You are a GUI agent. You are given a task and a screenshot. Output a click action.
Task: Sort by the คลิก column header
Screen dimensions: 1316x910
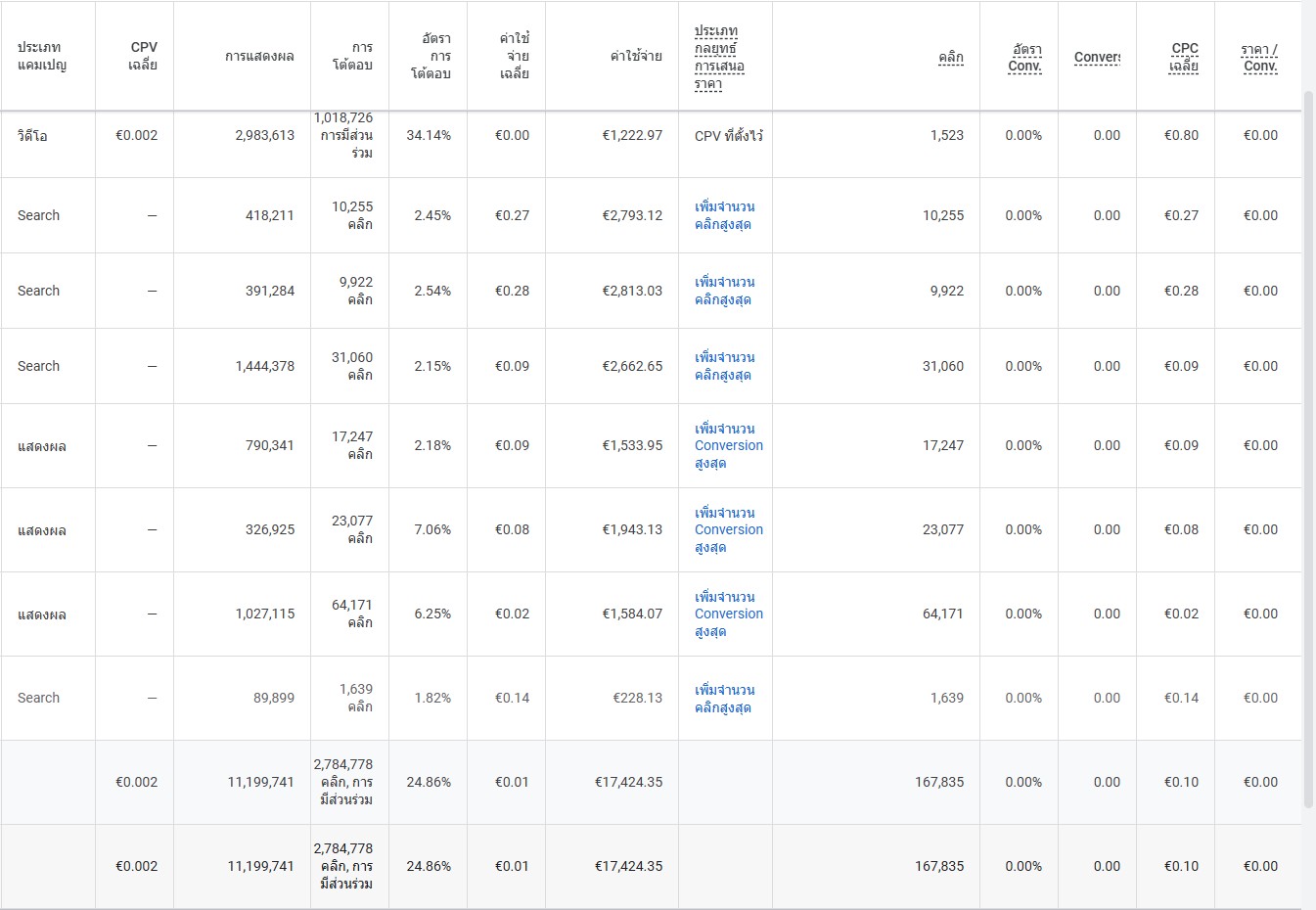click(950, 57)
